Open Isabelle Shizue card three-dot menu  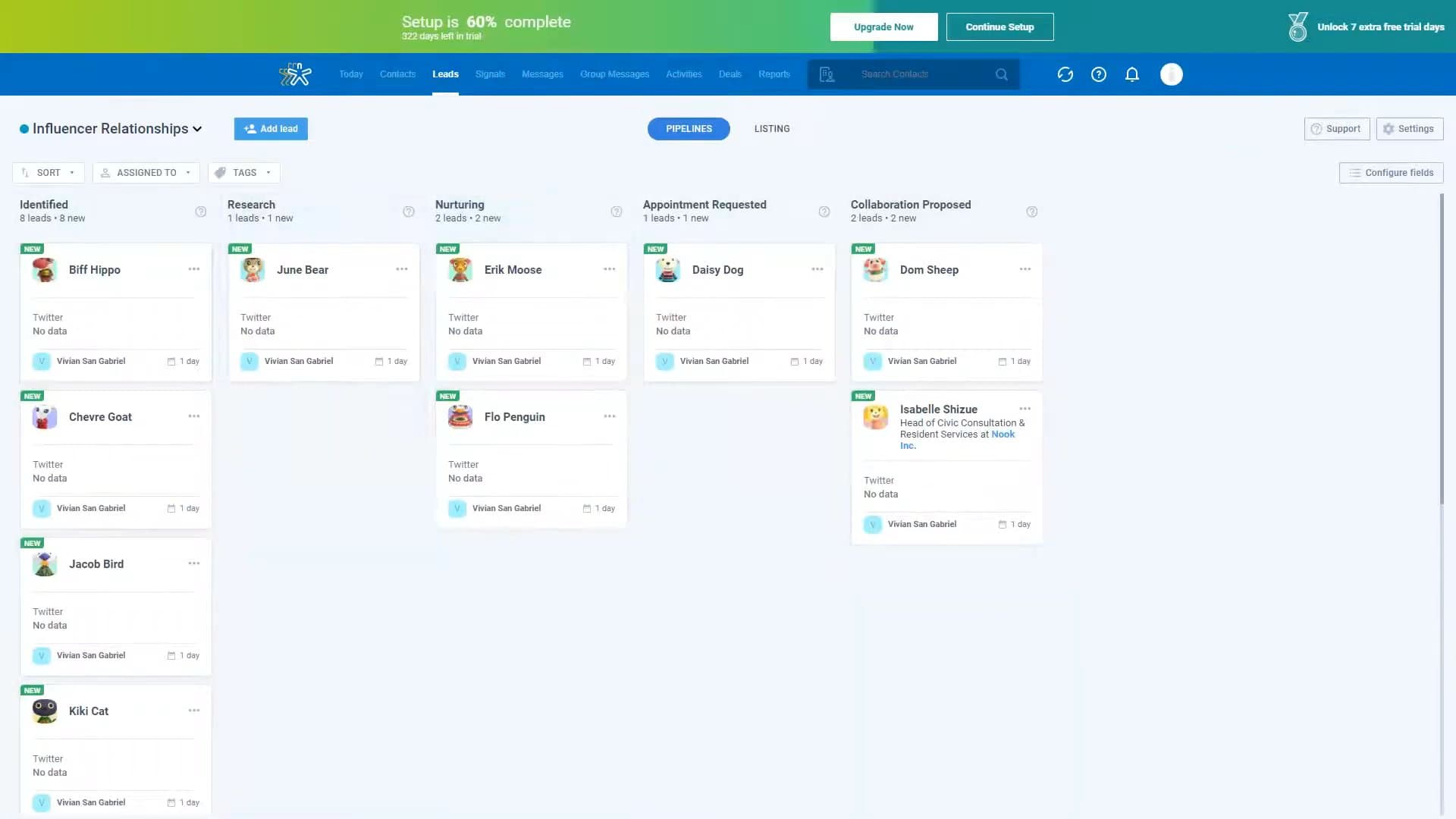[1025, 409]
